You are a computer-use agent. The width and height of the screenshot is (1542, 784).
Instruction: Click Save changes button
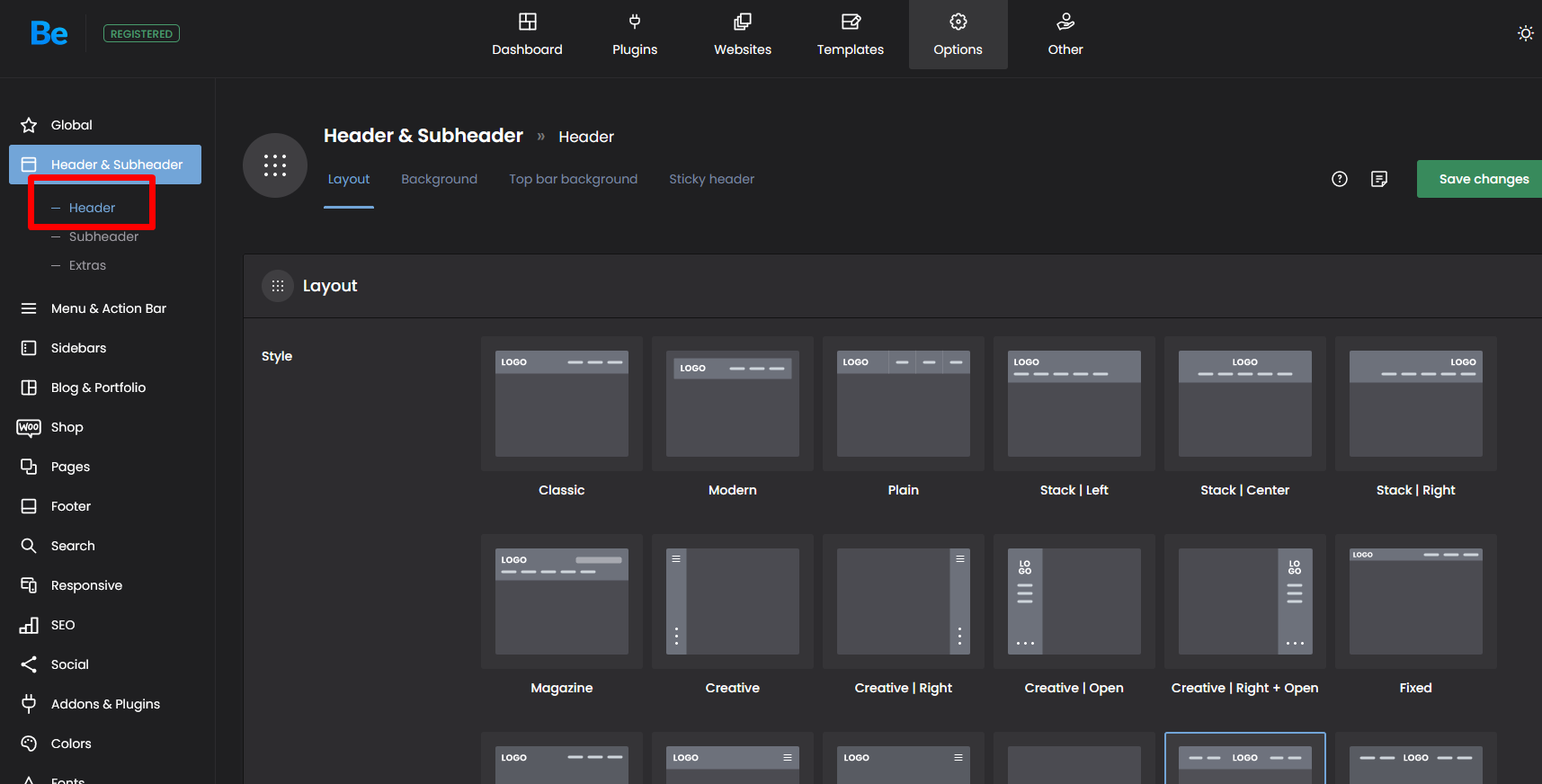click(1480, 179)
